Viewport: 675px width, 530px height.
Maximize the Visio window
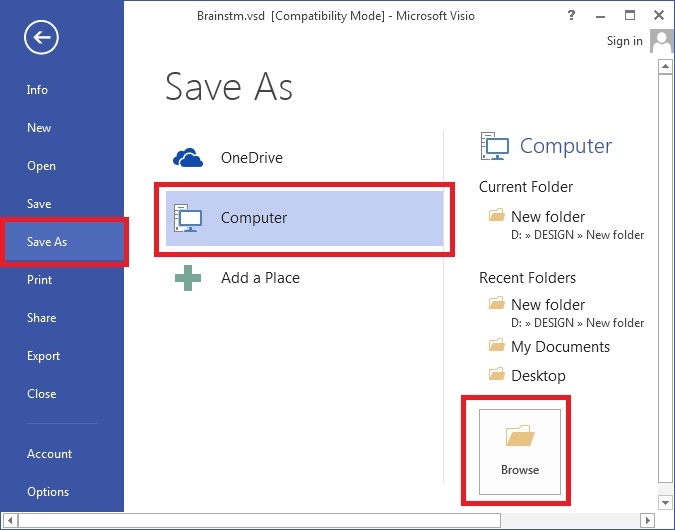tap(630, 15)
